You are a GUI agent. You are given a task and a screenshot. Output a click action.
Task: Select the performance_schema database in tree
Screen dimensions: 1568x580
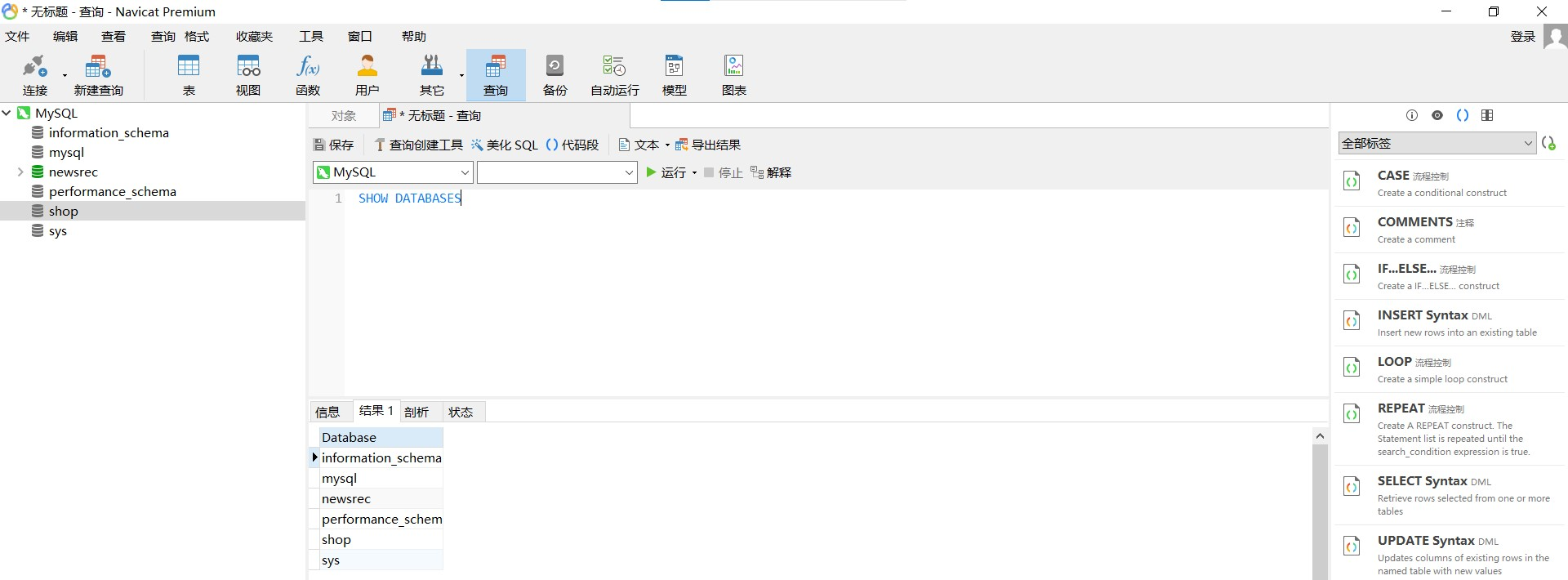112,191
